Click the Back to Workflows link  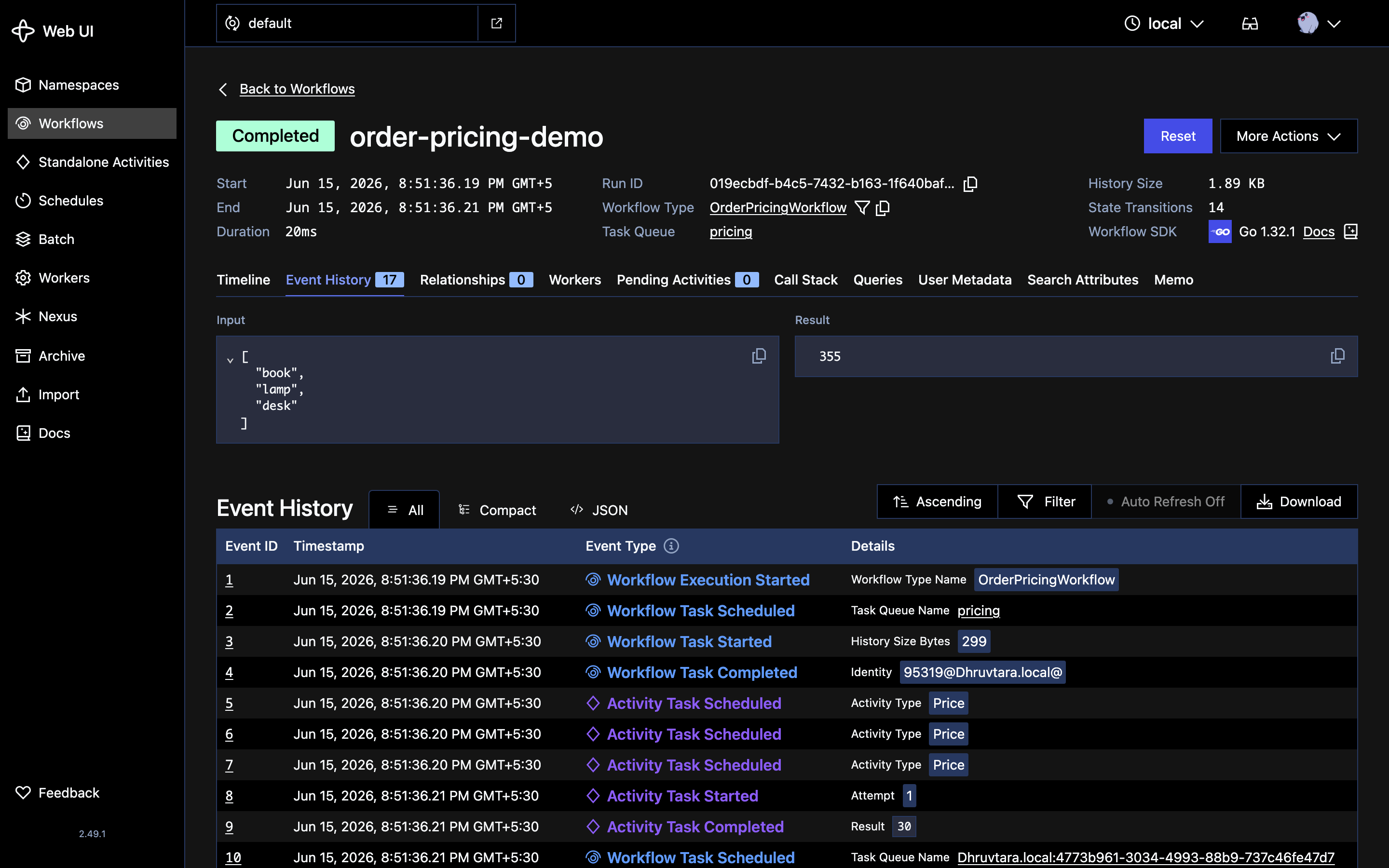(x=297, y=89)
